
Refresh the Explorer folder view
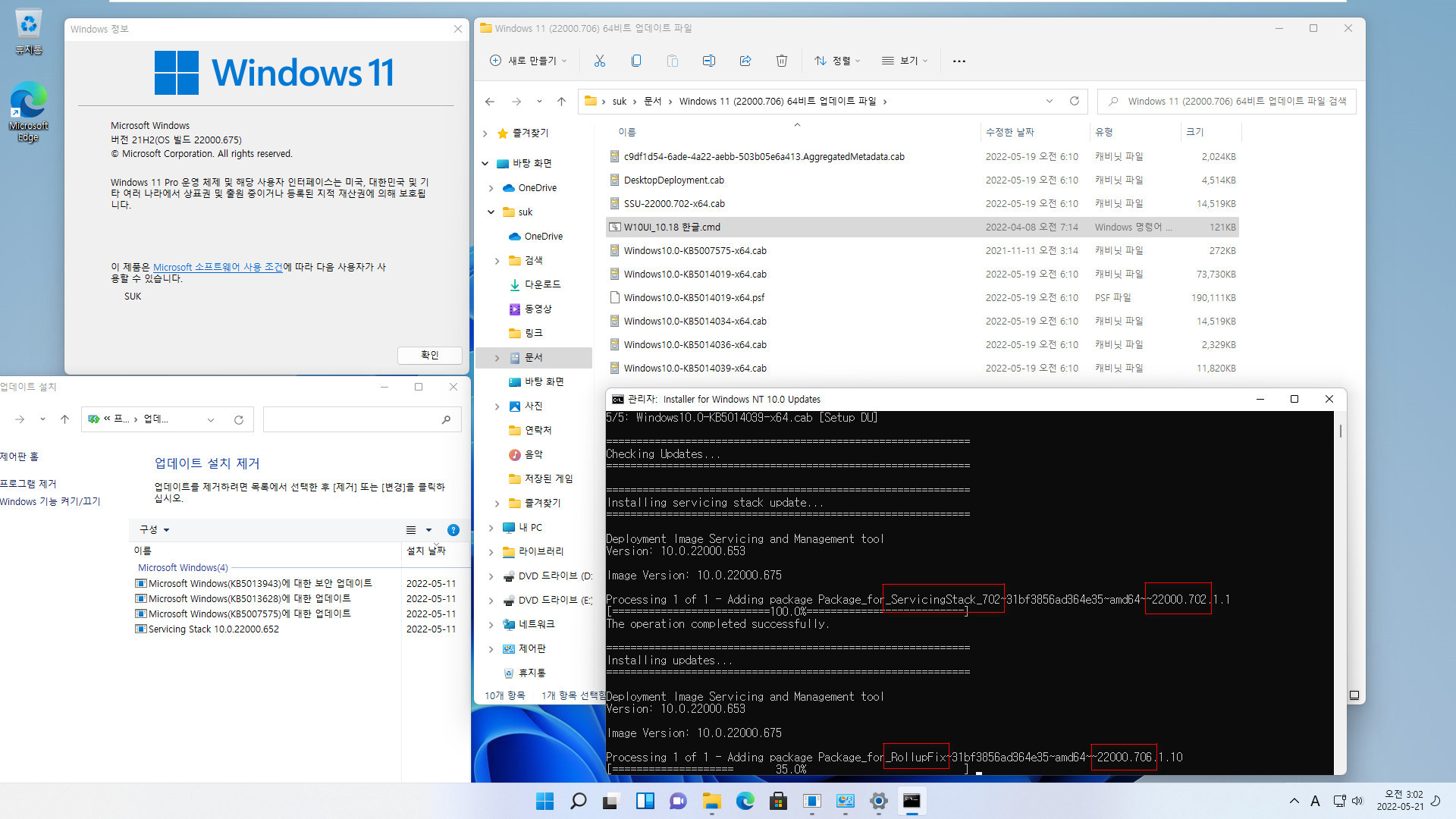(1074, 101)
